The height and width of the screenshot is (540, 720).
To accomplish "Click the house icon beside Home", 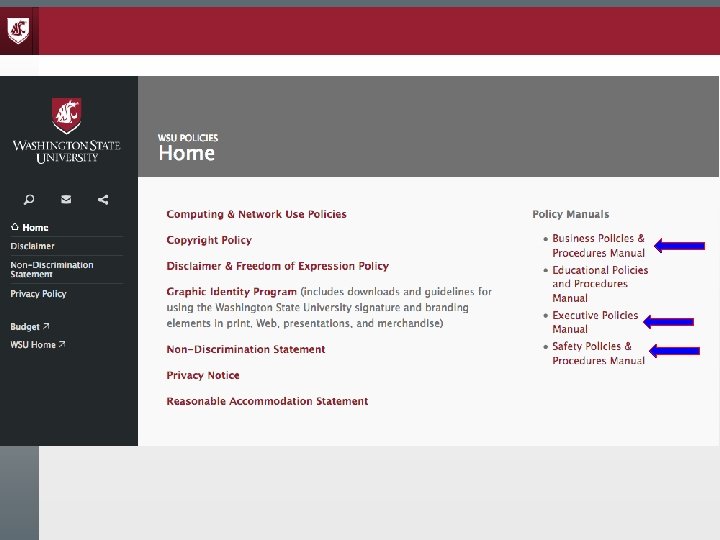I will tap(15, 227).
